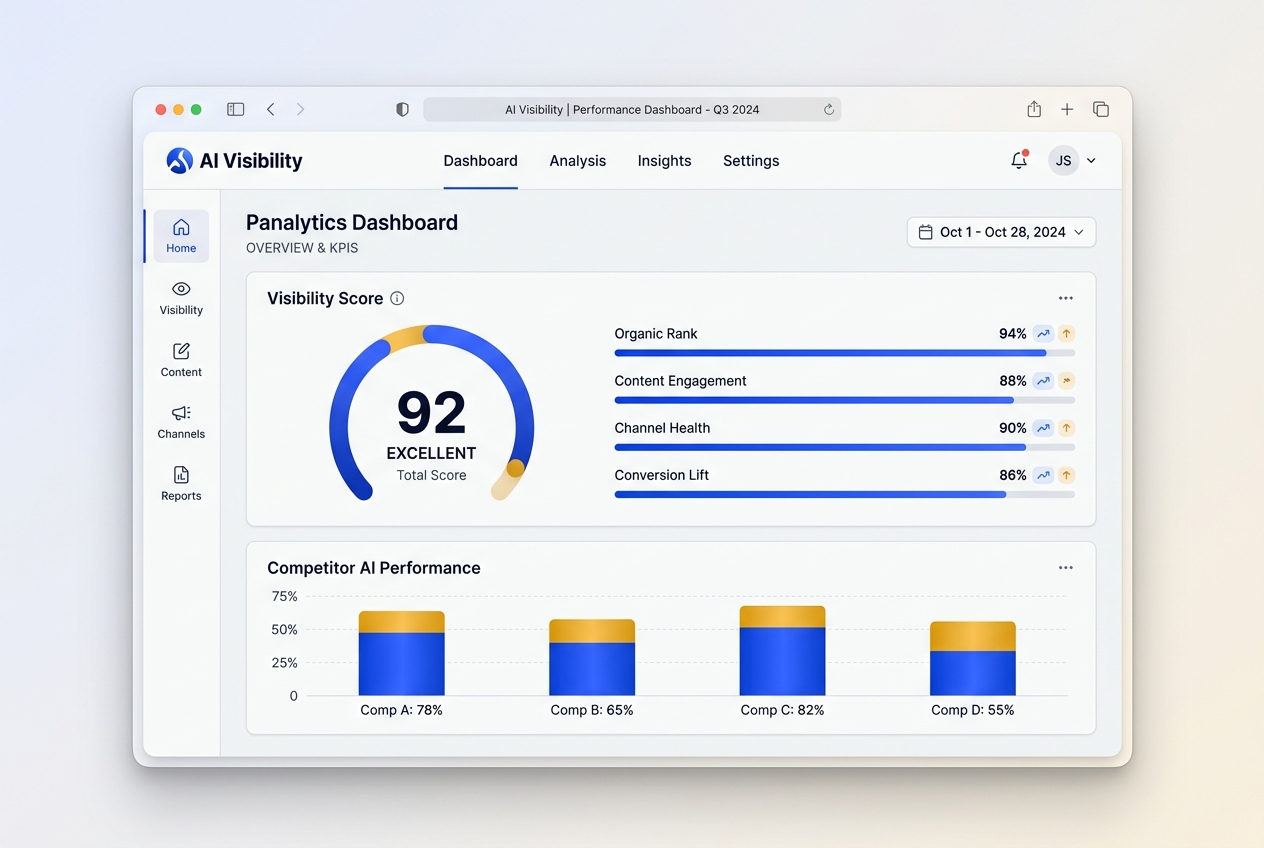The width and height of the screenshot is (1264, 848).
Task: Click the privacy shield icon
Action: point(402,110)
